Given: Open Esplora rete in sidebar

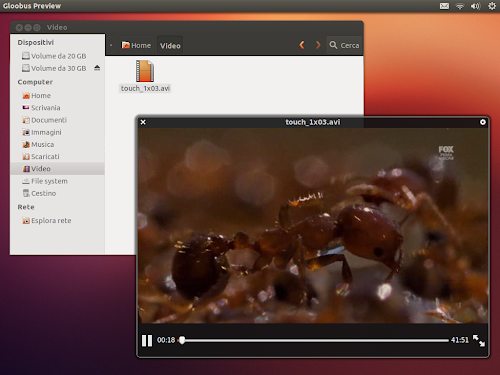Looking at the screenshot, I should (57, 221).
